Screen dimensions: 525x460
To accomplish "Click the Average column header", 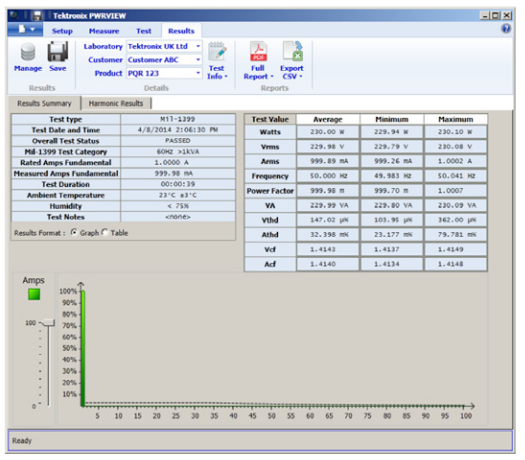I will pyautogui.click(x=327, y=119).
